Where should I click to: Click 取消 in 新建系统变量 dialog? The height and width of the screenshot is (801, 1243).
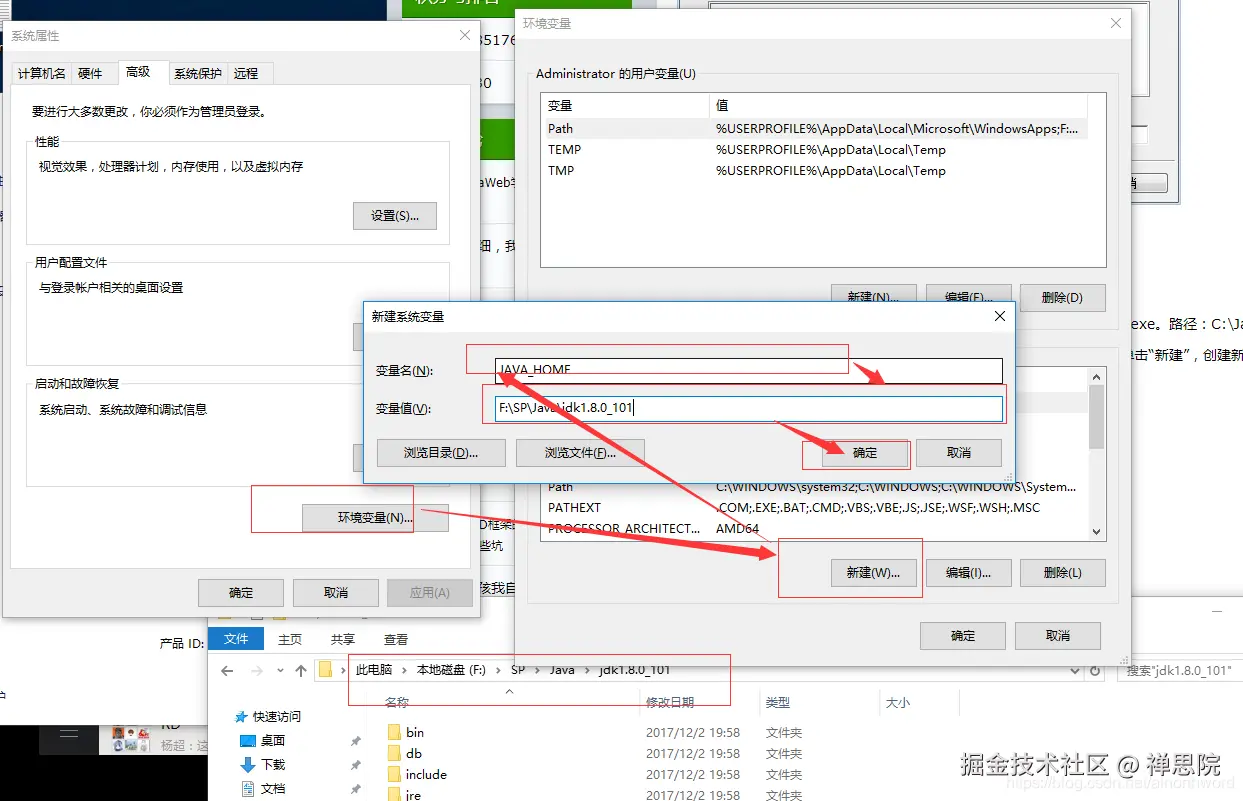pos(959,453)
